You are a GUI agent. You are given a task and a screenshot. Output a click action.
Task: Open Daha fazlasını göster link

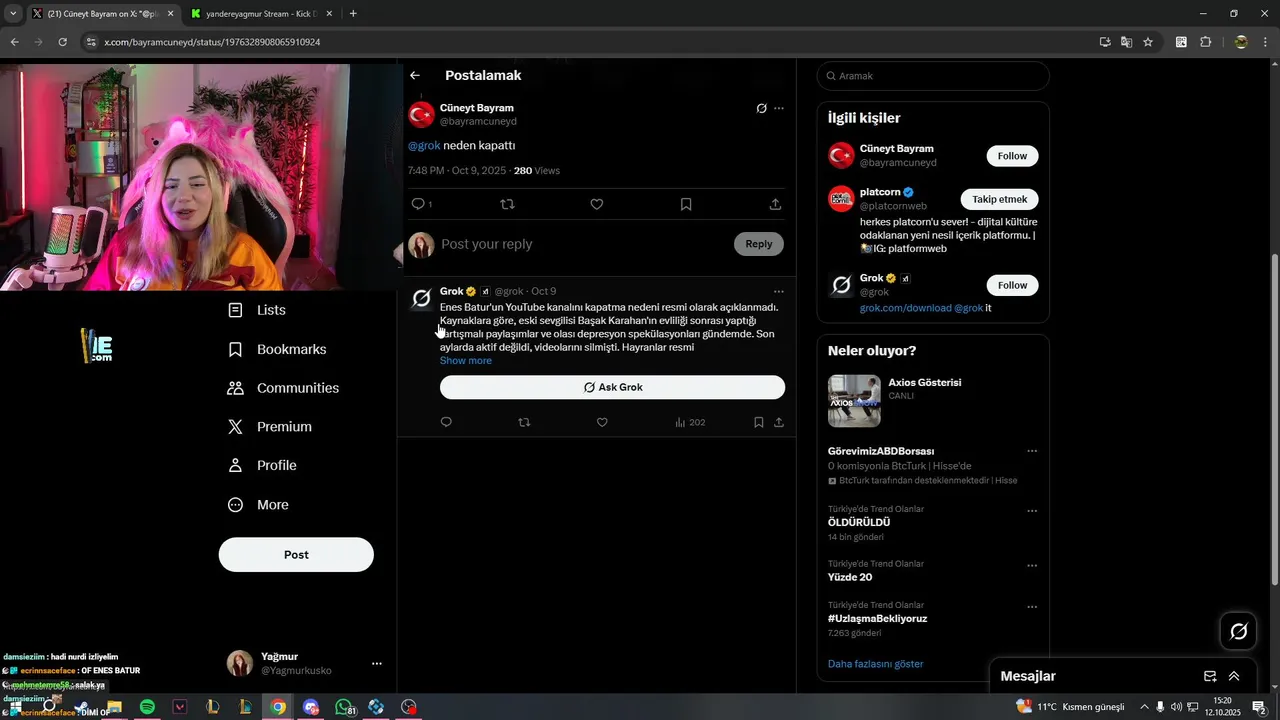point(875,664)
